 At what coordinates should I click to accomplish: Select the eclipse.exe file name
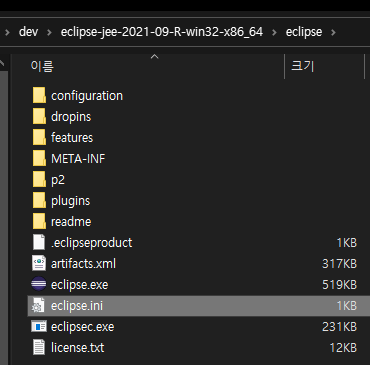[79, 285]
